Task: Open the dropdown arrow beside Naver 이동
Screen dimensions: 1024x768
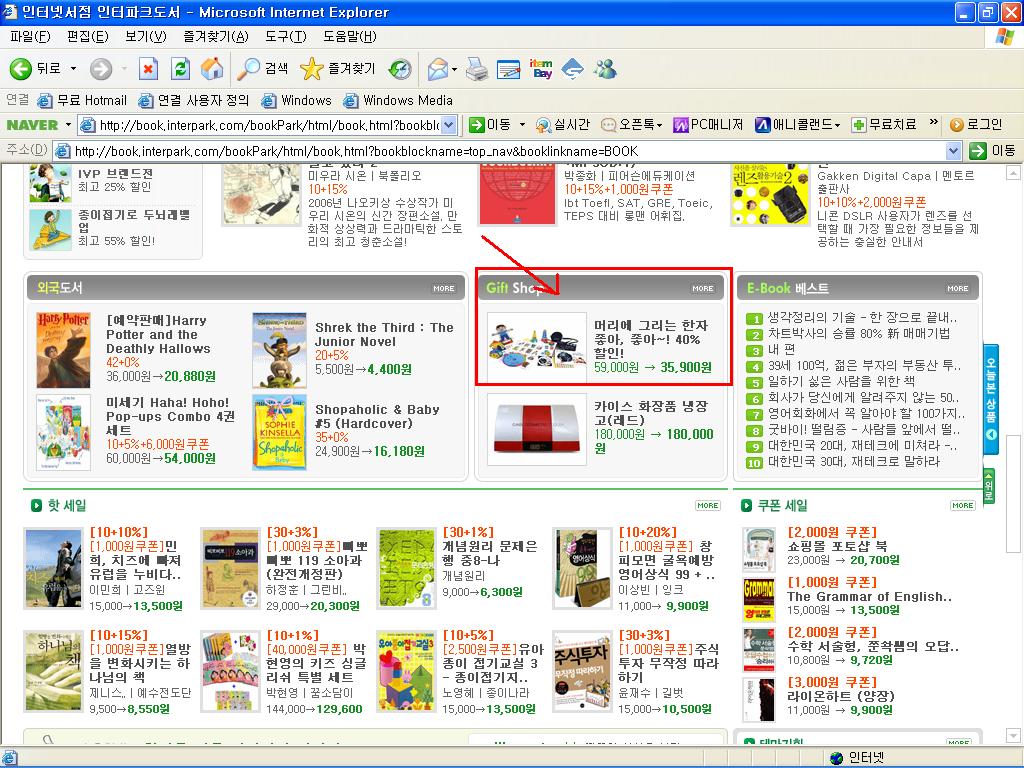Action: 522,124
